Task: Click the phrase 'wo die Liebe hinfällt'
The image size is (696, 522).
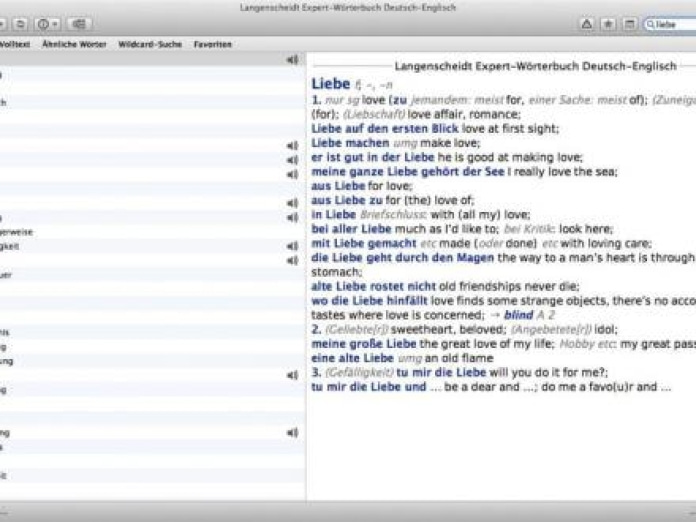Action: click(x=369, y=301)
